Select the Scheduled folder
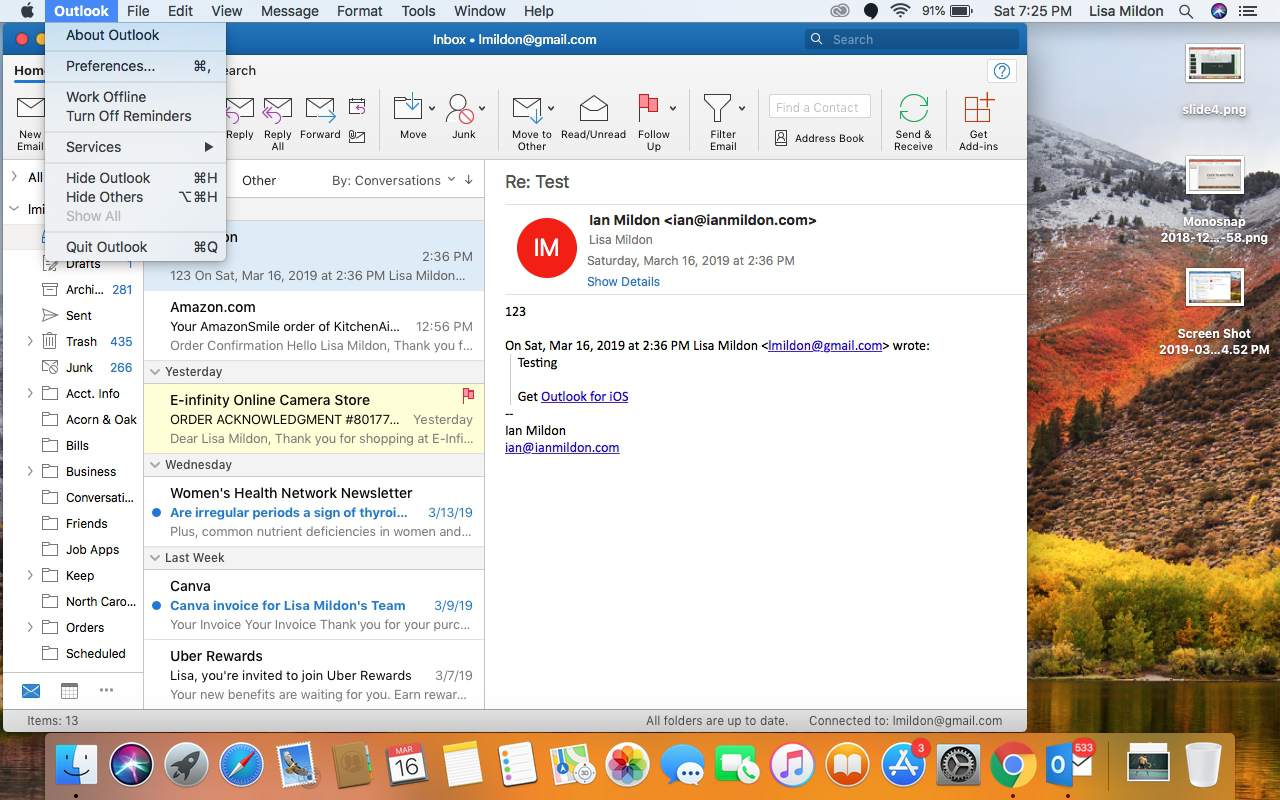The width and height of the screenshot is (1280, 800). point(95,653)
